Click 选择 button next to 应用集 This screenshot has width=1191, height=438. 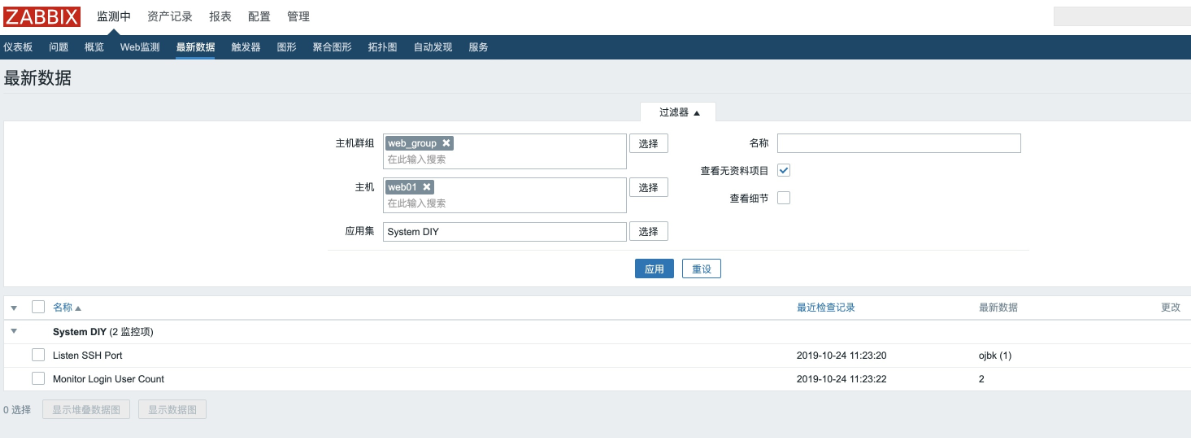click(648, 231)
